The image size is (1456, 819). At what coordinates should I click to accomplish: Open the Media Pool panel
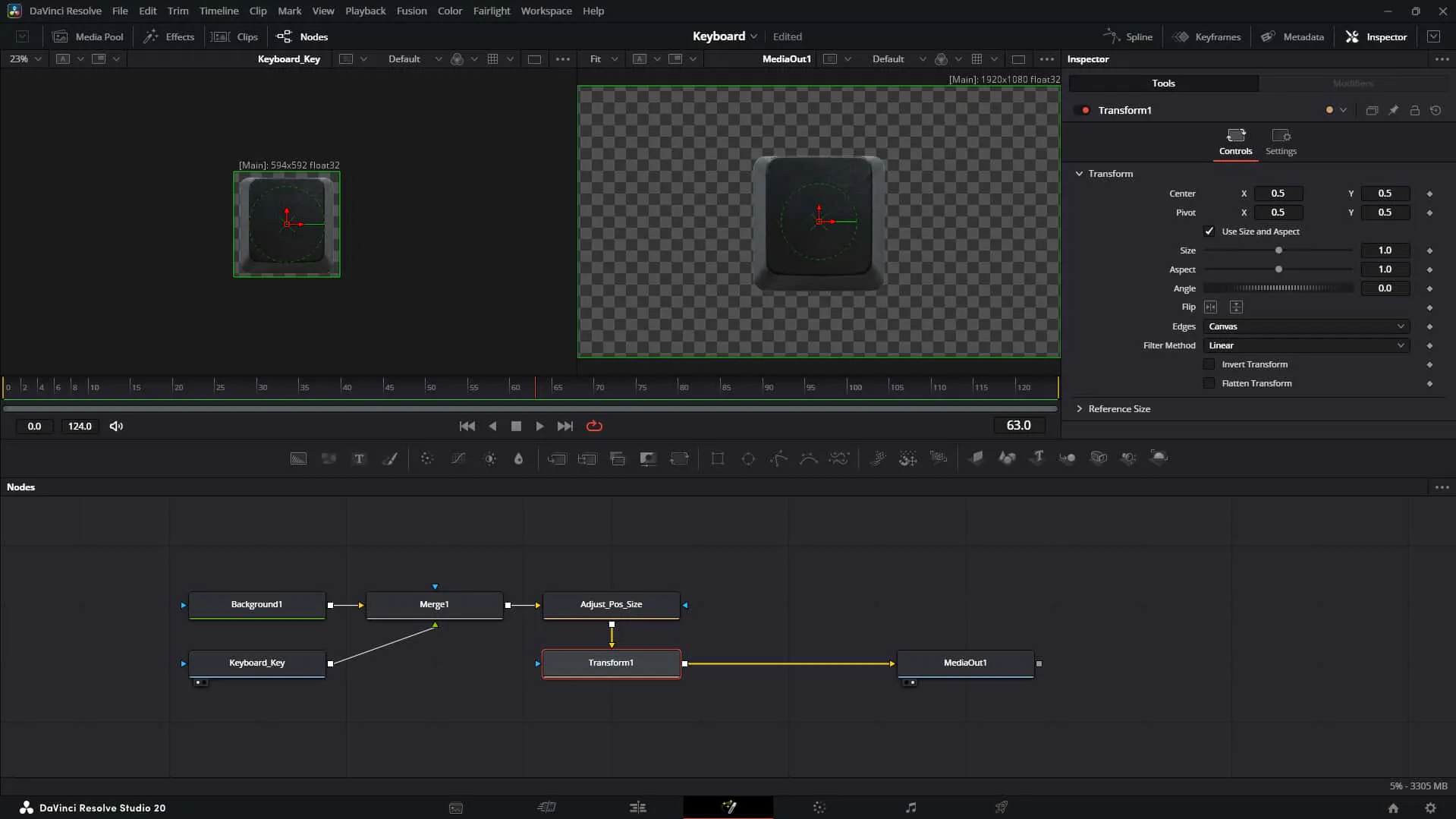(x=88, y=36)
